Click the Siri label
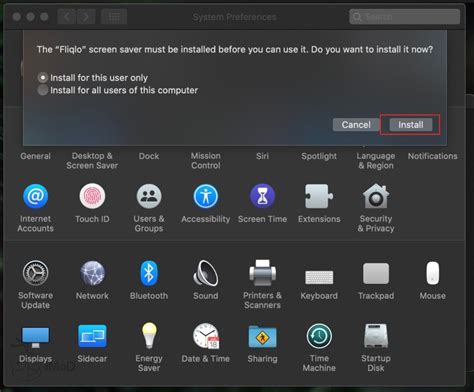This screenshot has width=474, height=392. [262, 156]
